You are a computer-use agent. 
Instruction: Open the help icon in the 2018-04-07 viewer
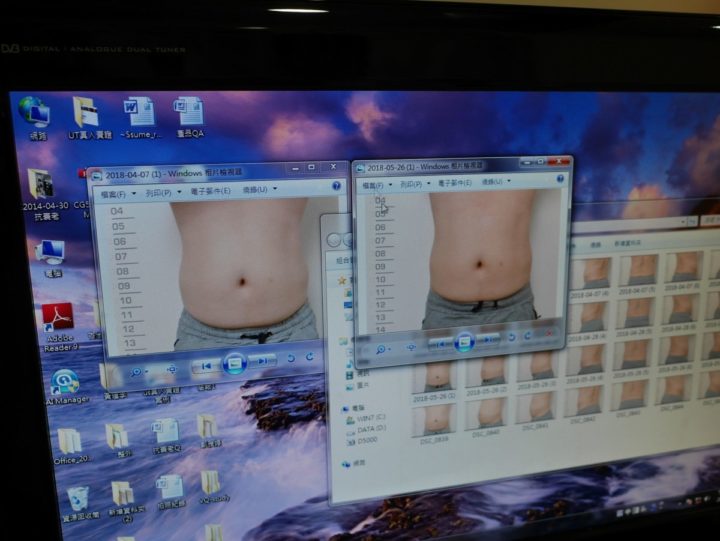point(336,187)
